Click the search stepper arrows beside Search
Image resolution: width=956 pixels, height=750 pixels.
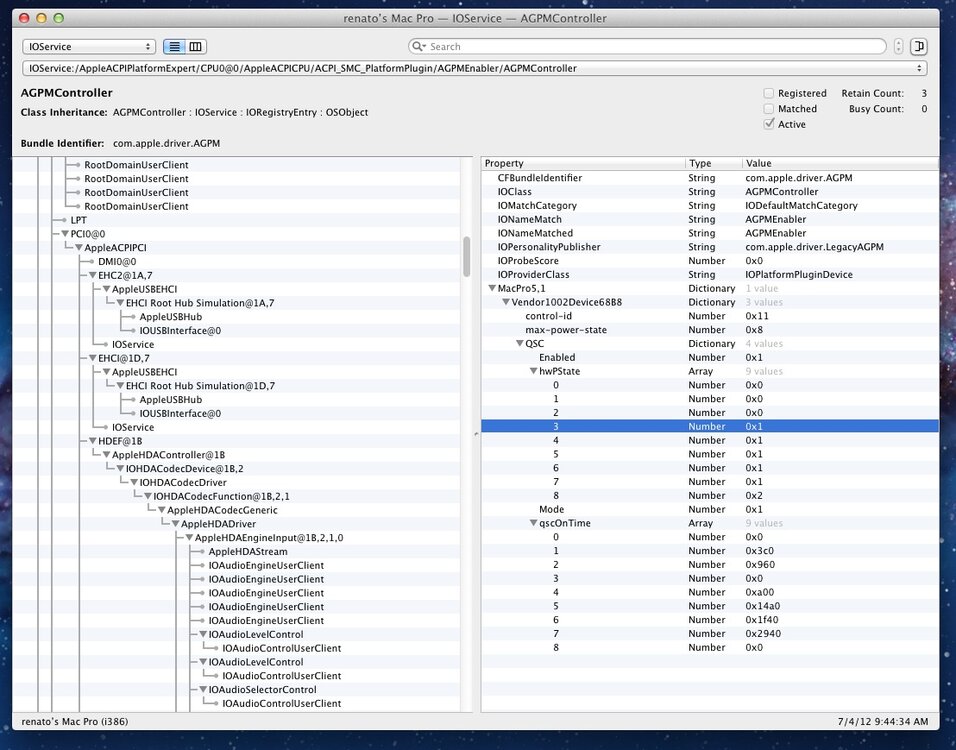click(x=898, y=47)
